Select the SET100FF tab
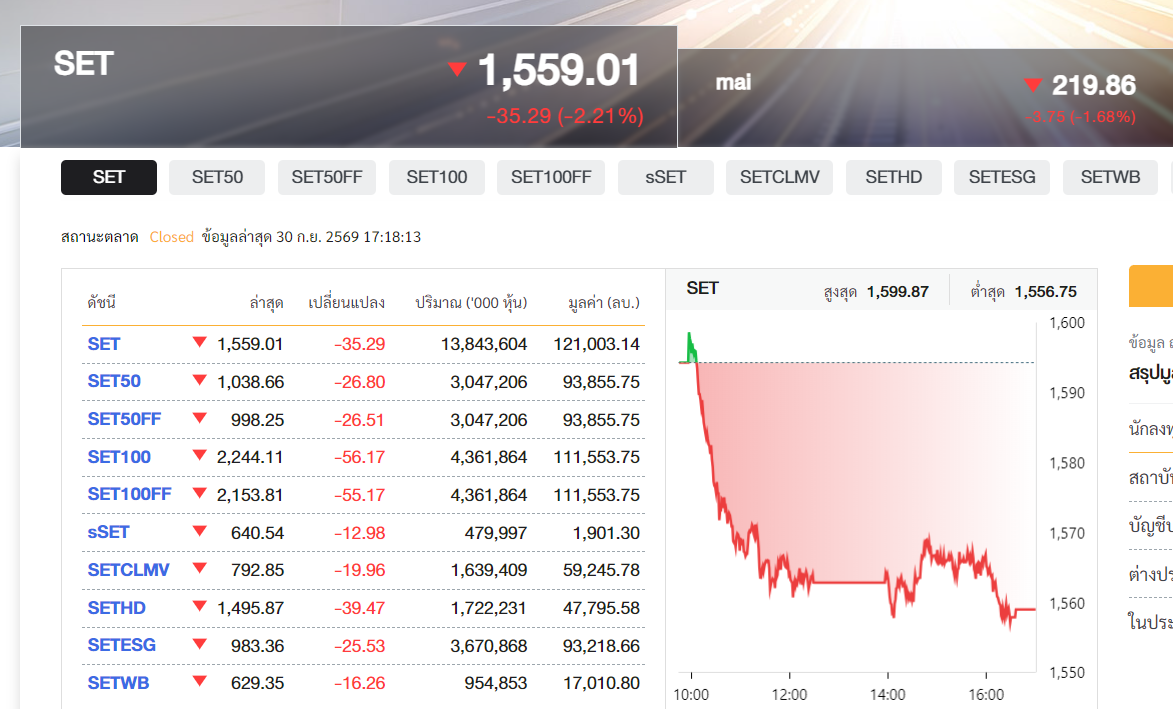This screenshot has height=709, width=1173. click(551, 177)
